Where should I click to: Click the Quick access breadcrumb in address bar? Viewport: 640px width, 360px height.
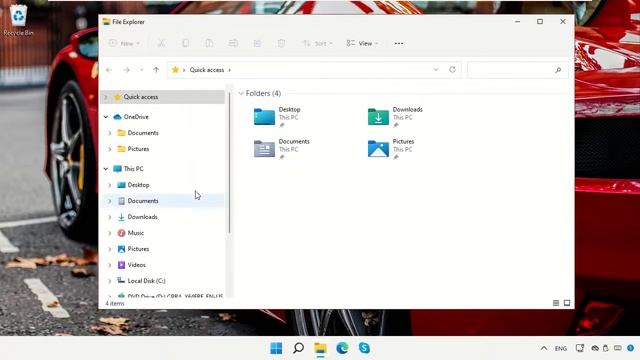(x=207, y=70)
